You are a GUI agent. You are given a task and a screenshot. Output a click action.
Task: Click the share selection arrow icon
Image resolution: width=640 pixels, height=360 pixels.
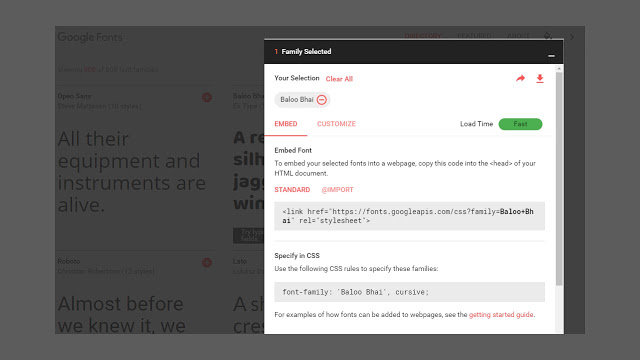(520, 78)
